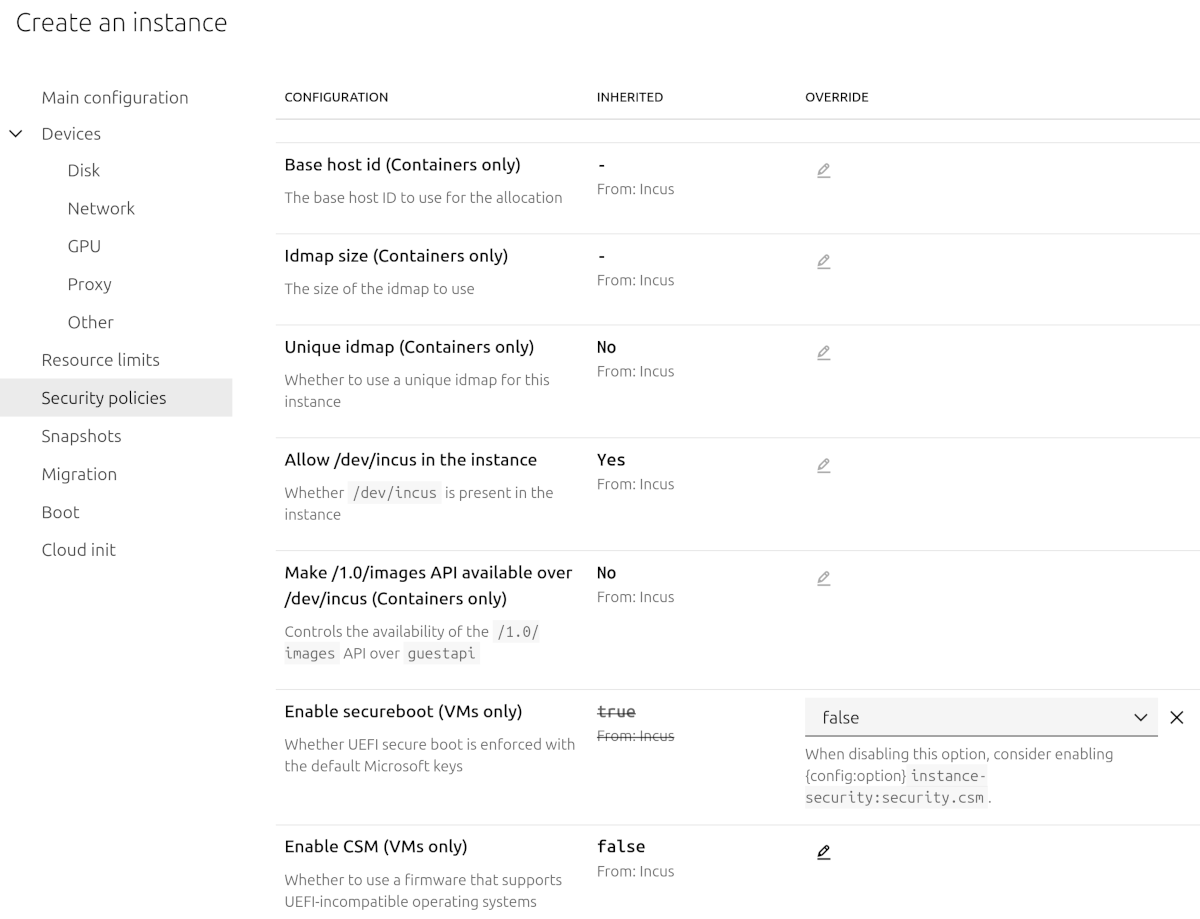Collapse the Devices section chevron
1200x919 pixels.
coord(14,133)
